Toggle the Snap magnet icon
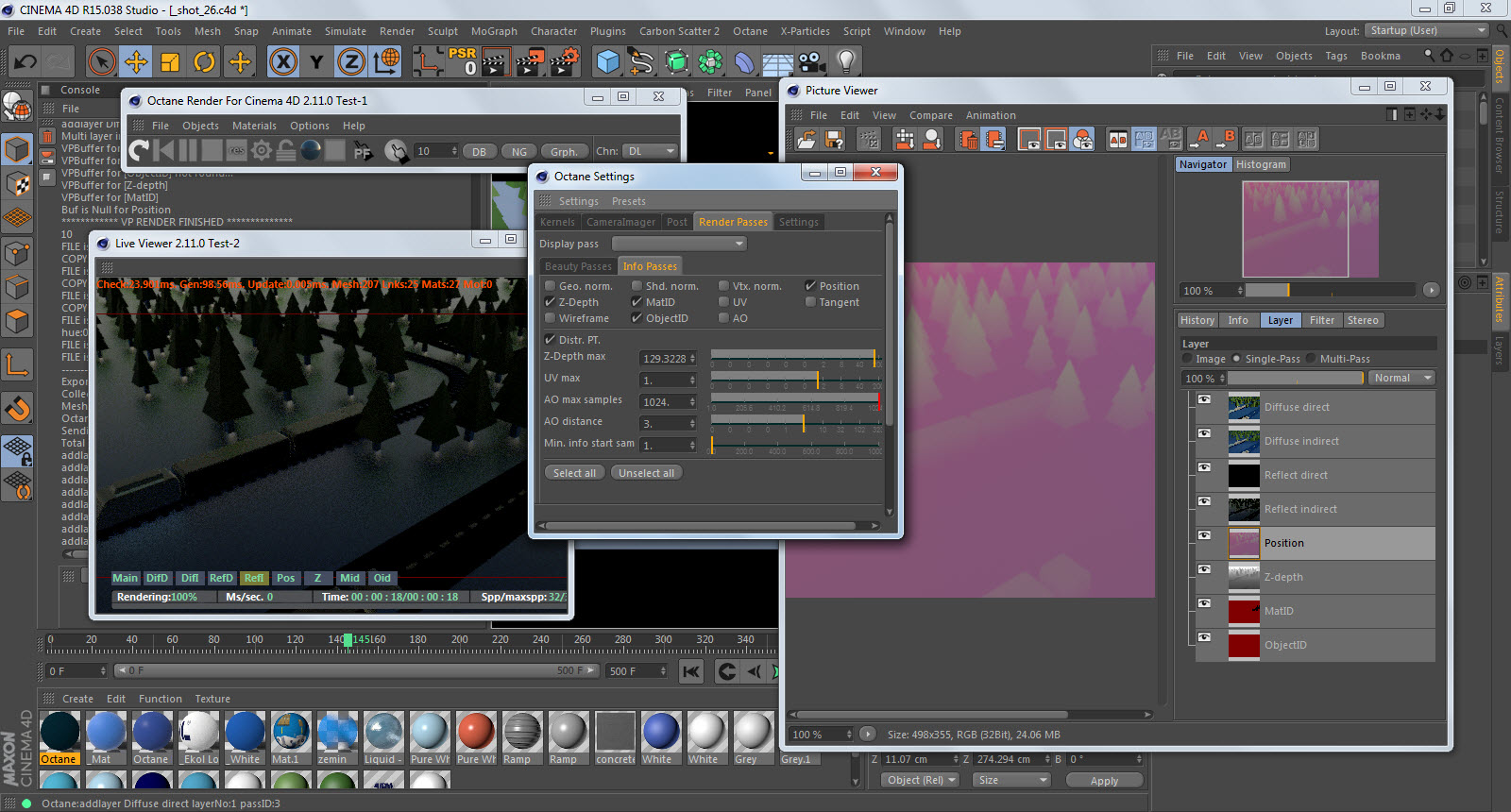1511x812 pixels. [x=17, y=409]
